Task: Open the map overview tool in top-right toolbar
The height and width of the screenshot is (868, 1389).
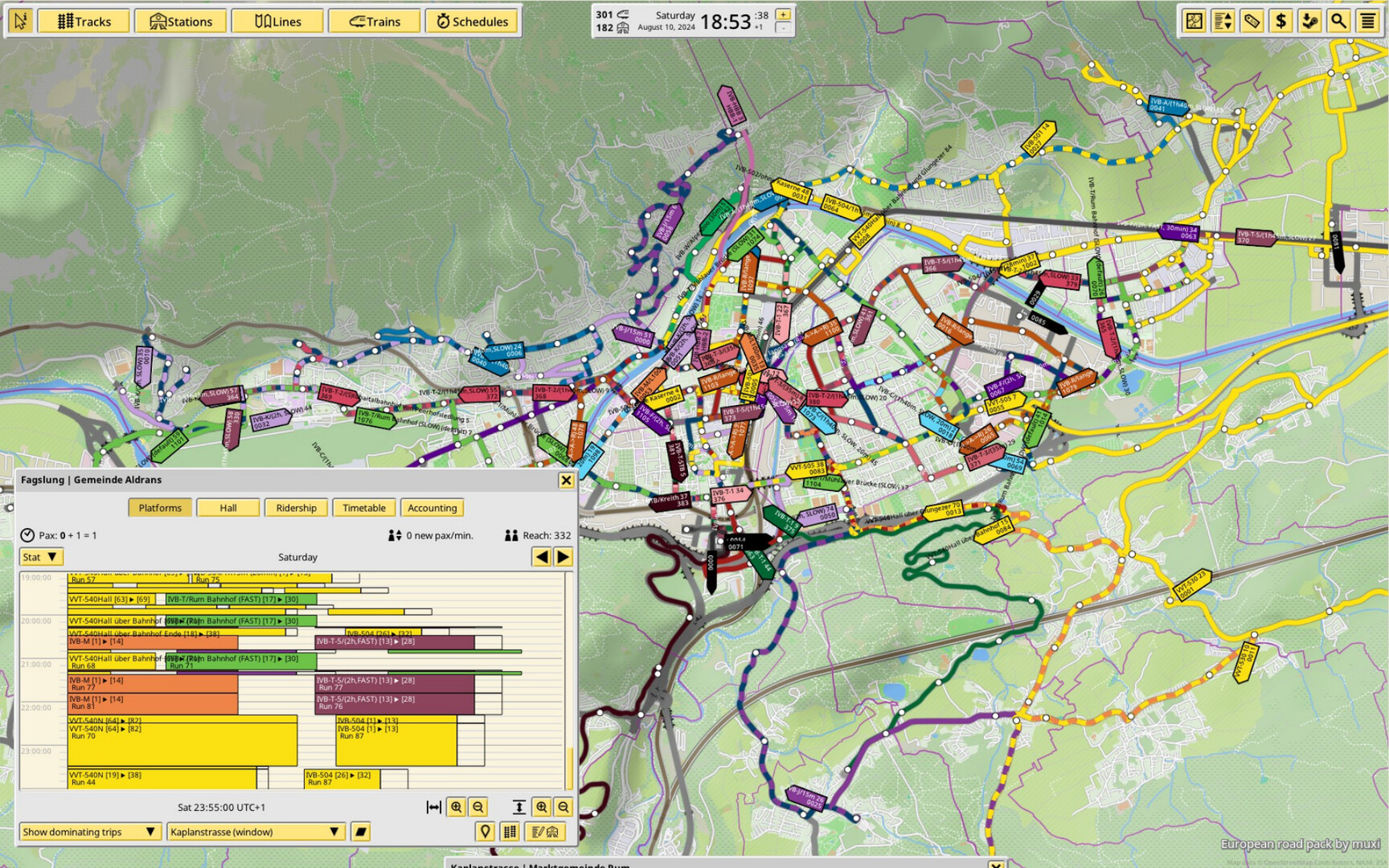Action: coord(1194,20)
